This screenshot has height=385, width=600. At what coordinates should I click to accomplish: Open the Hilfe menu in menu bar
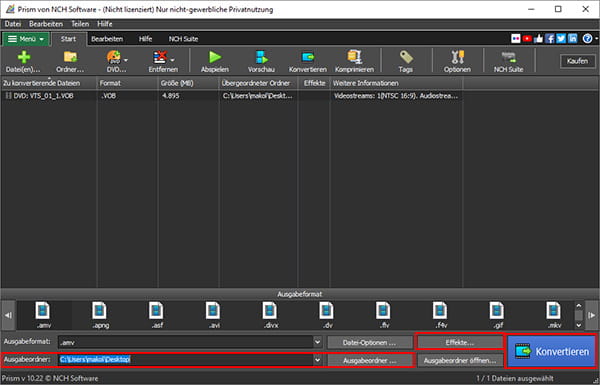pyautogui.click(x=105, y=24)
